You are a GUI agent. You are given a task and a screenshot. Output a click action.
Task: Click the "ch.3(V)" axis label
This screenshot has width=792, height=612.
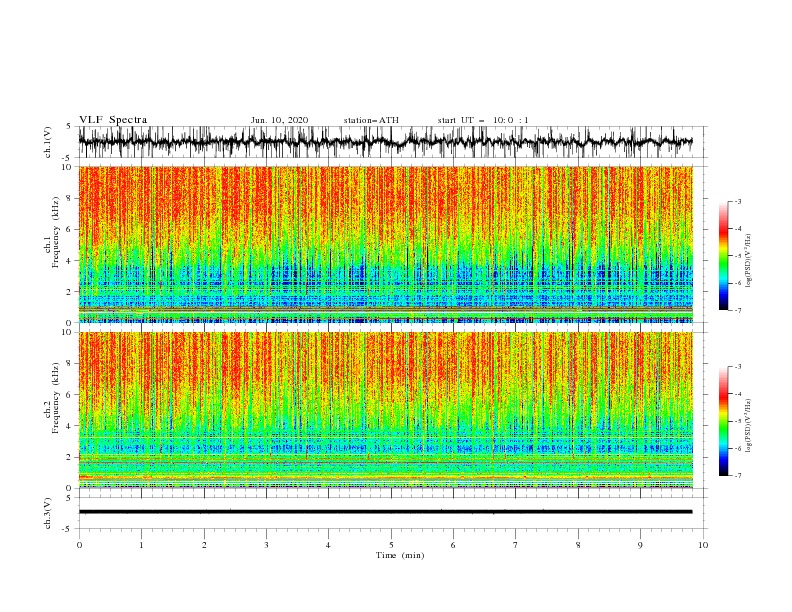click(48, 513)
